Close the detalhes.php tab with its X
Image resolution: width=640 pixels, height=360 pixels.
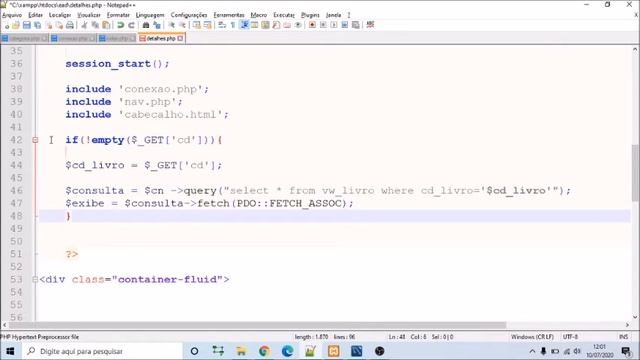pos(180,38)
